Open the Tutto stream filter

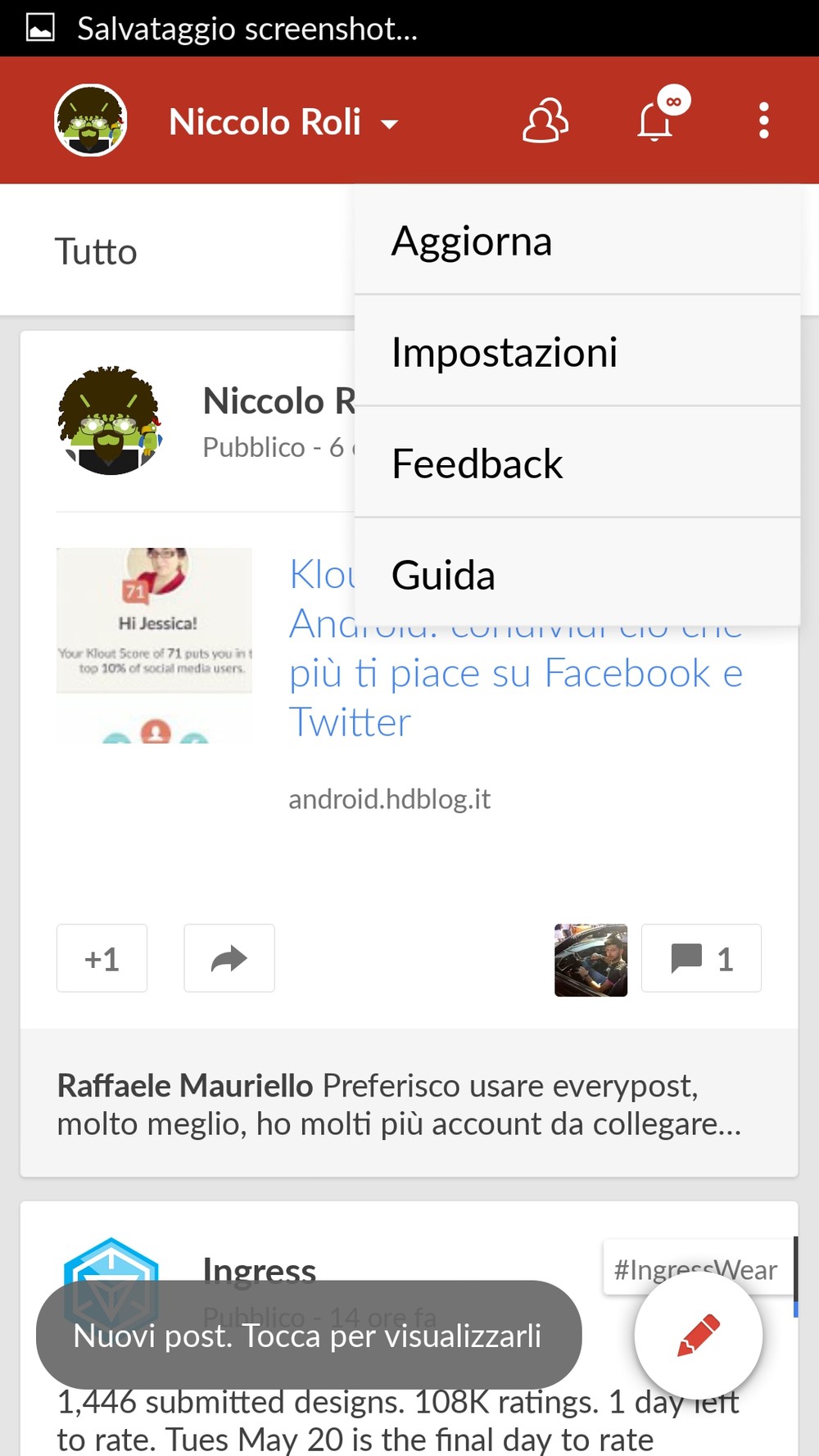click(x=96, y=251)
